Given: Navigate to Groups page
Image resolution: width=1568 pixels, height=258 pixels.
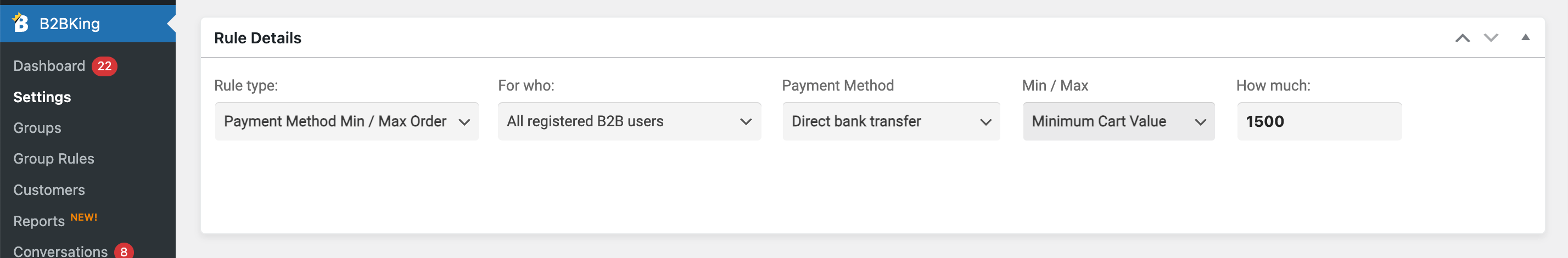Looking at the screenshot, I should [37, 128].
